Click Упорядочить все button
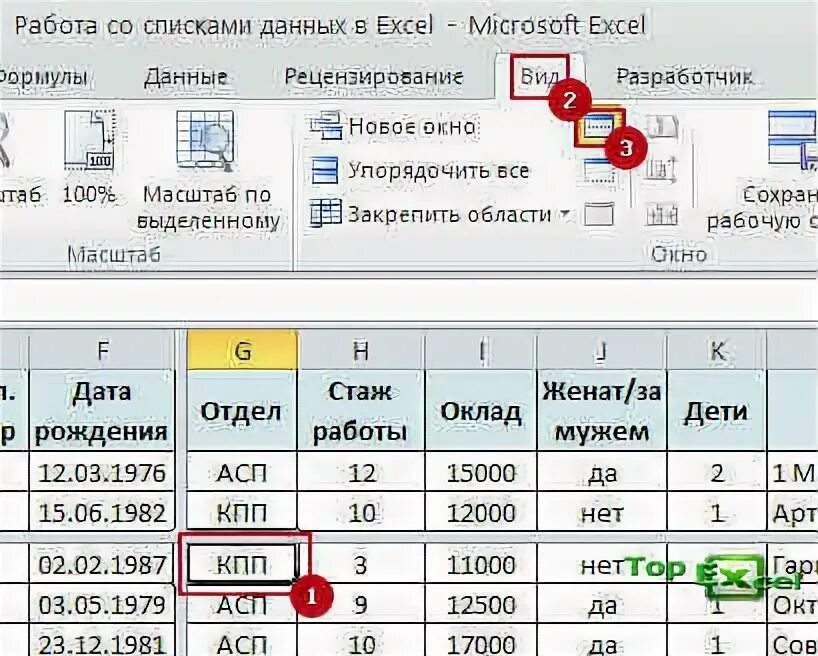Screen dimensions: 818x656 tap(420, 171)
